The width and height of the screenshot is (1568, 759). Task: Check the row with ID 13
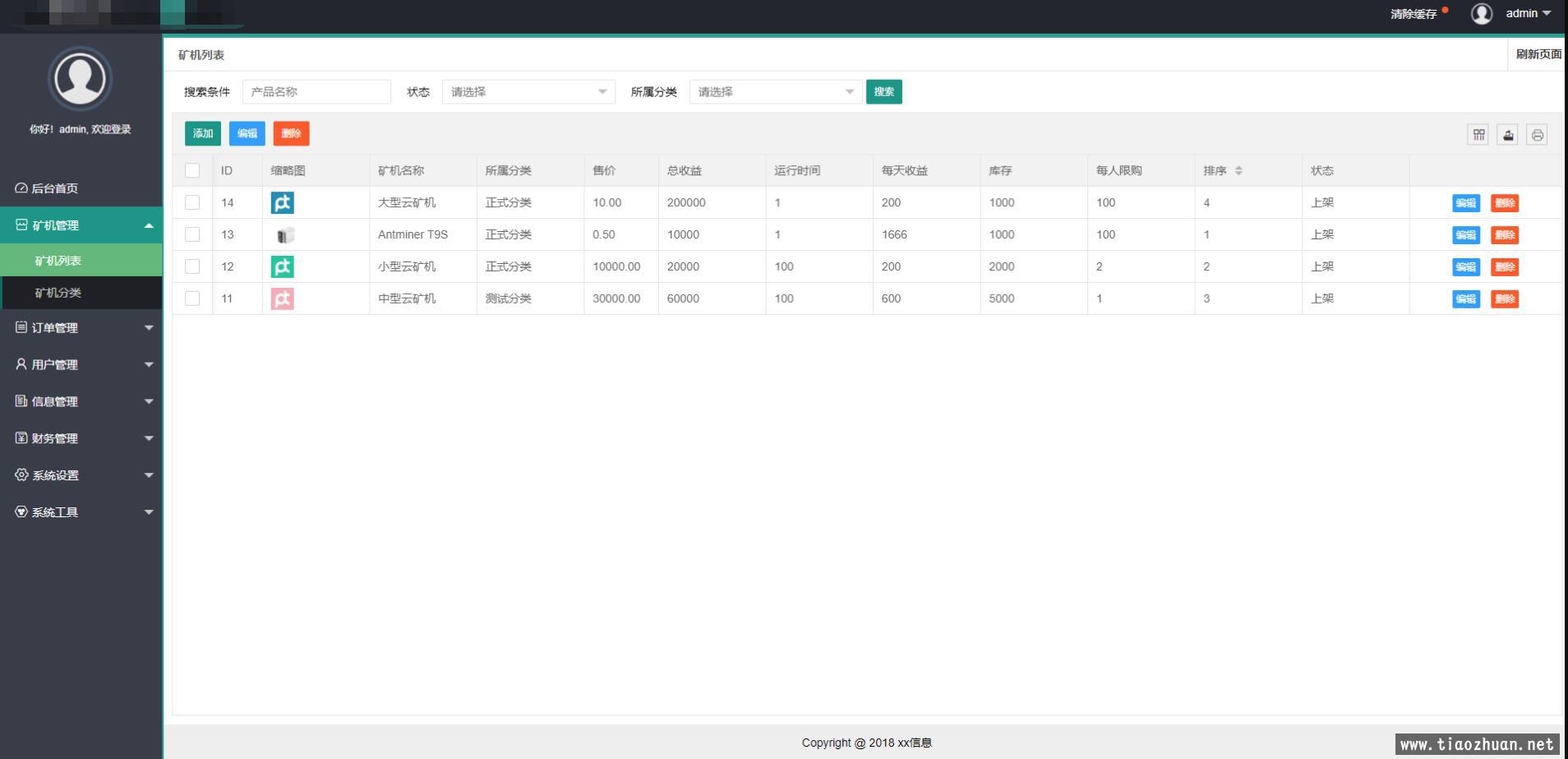192,234
